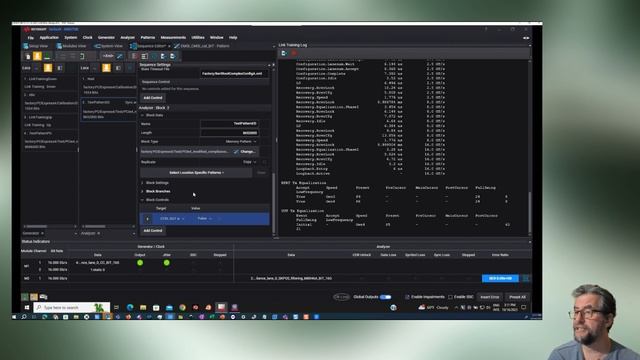Click the red clear log icon
This screenshot has width=640, height=360.
click(294, 53)
